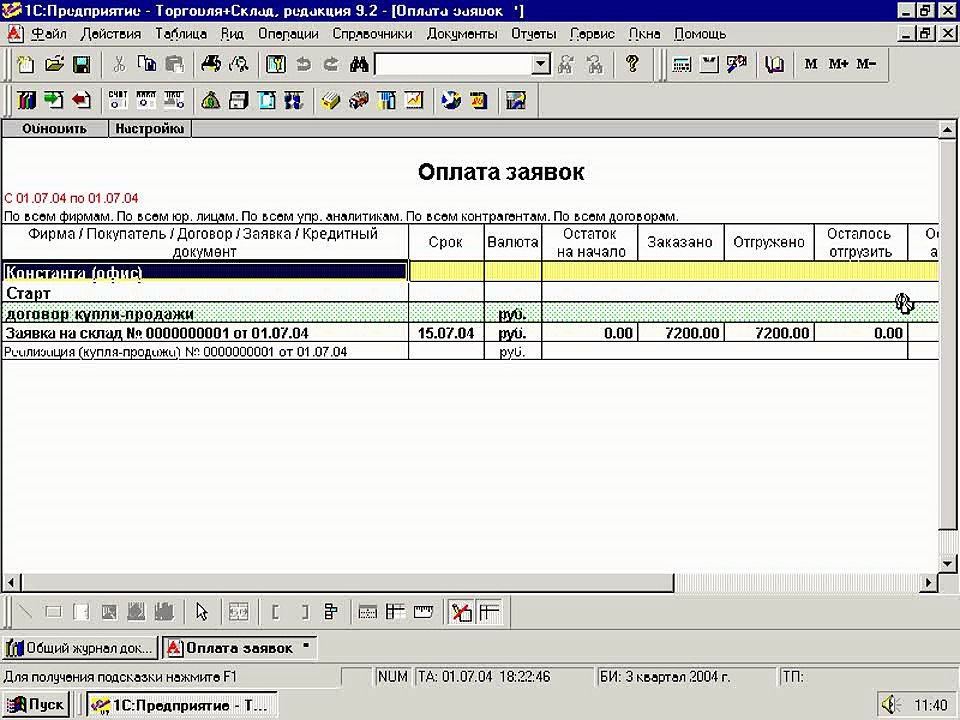
Task: Click the green arrow incoming document icon
Action: [54, 100]
